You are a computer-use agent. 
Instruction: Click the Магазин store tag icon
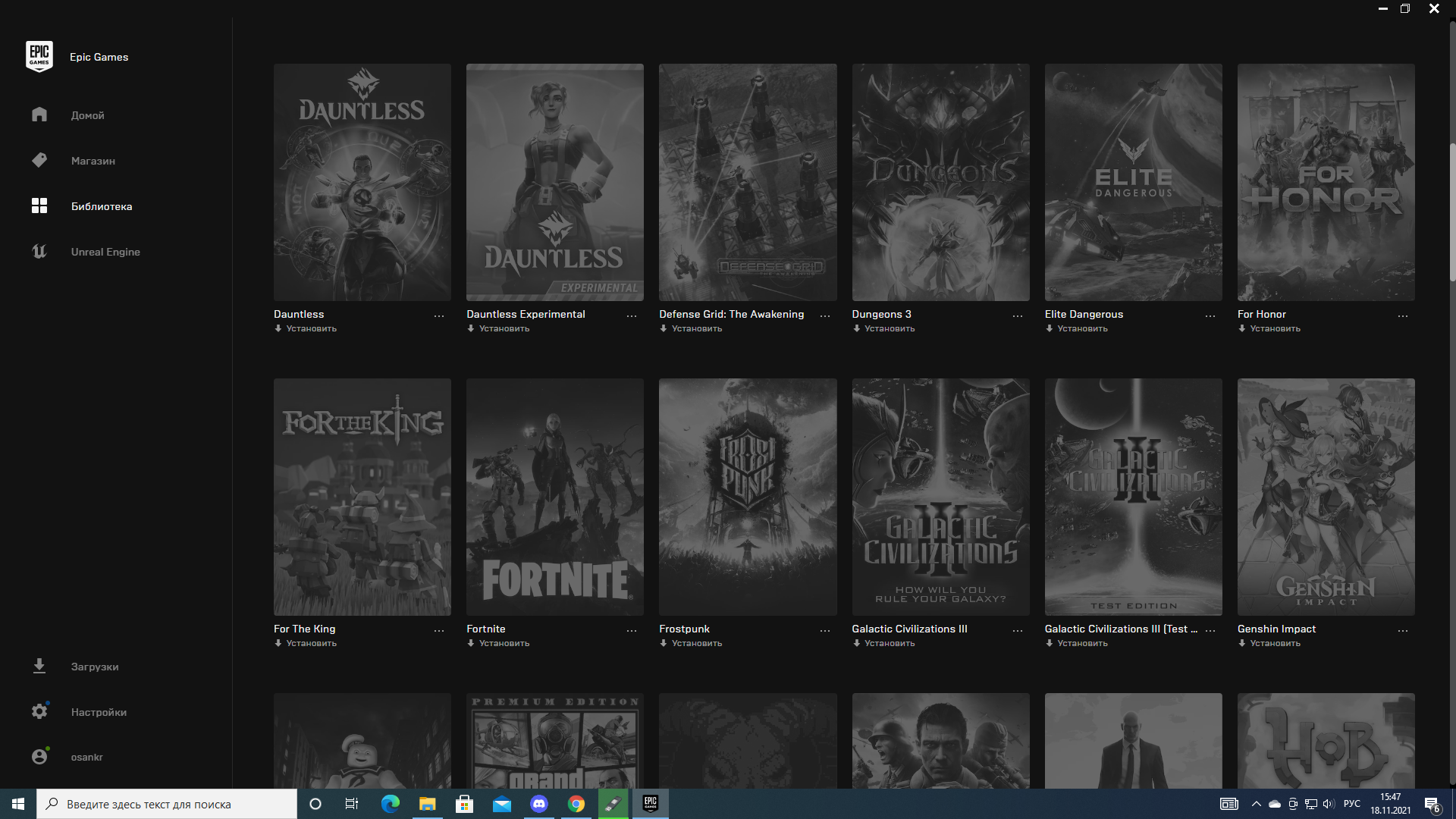click(x=39, y=160)
